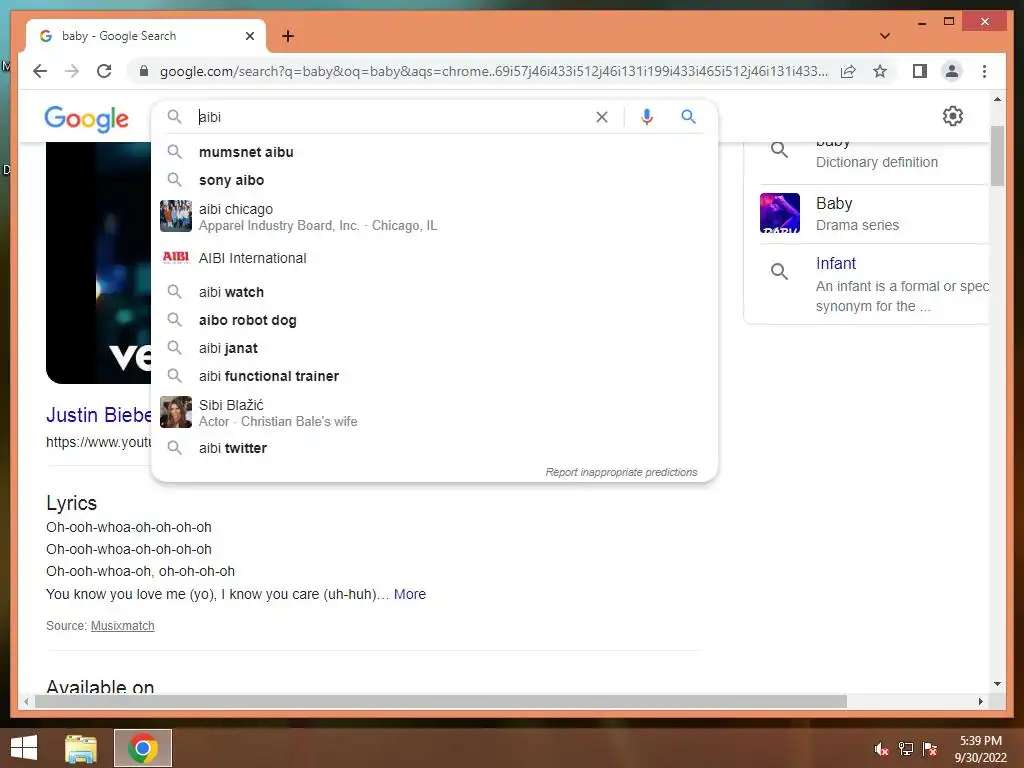Click the 'More' lyrics link
This screenshot has width=1024, height=768.
[x=409, y=594]
